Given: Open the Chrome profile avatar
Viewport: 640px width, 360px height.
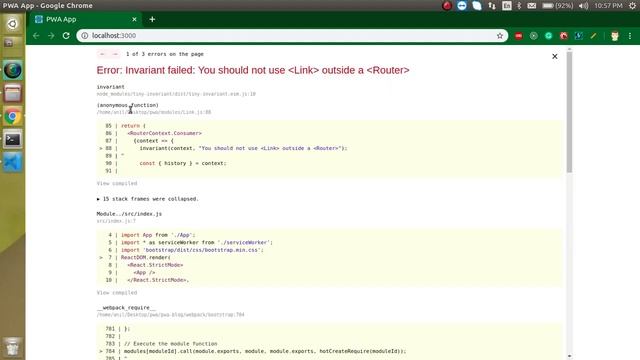Looking at the screenshot, I should (x=615, y=36).
